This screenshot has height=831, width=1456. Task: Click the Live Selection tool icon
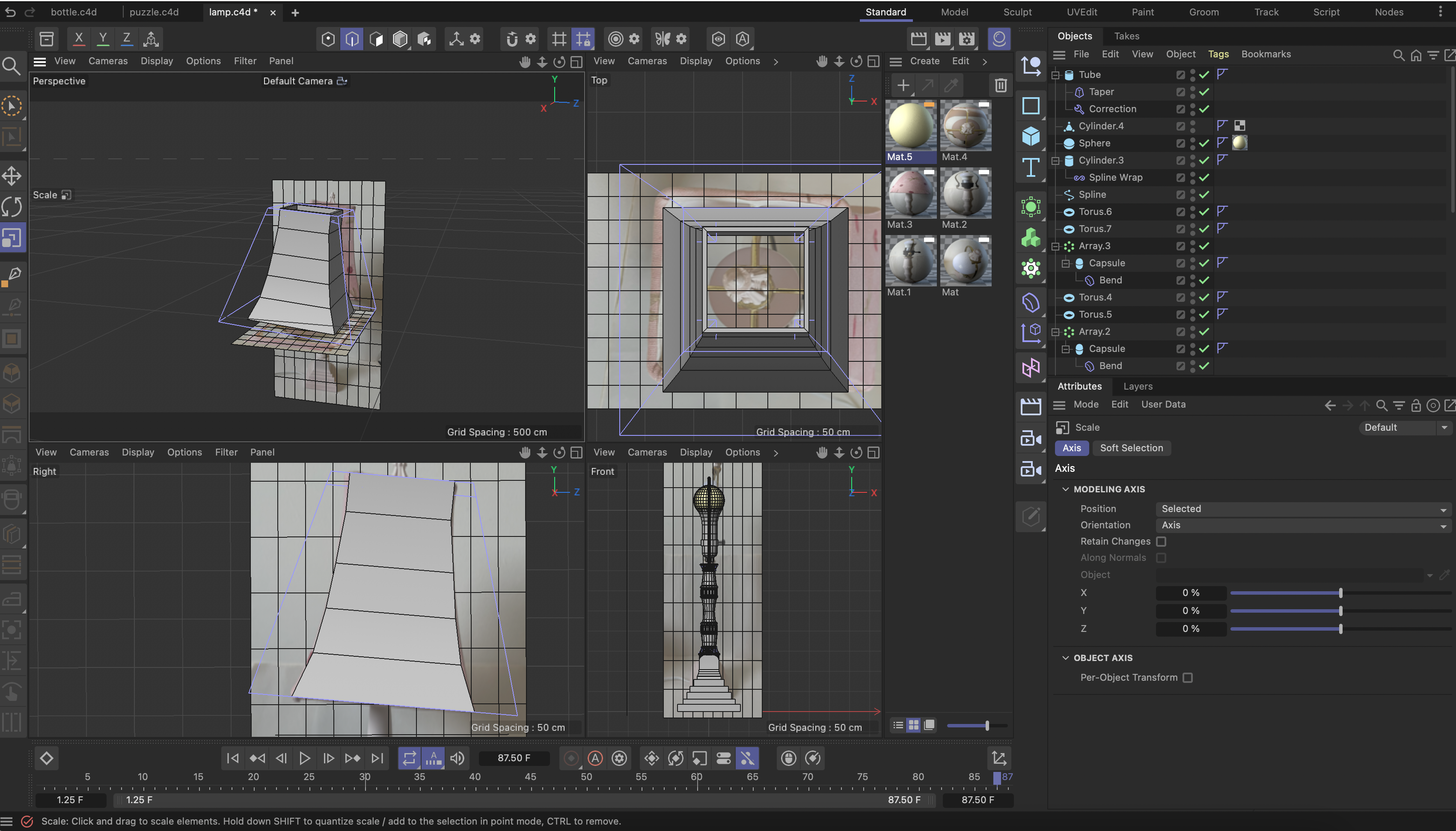coord(12,106)
